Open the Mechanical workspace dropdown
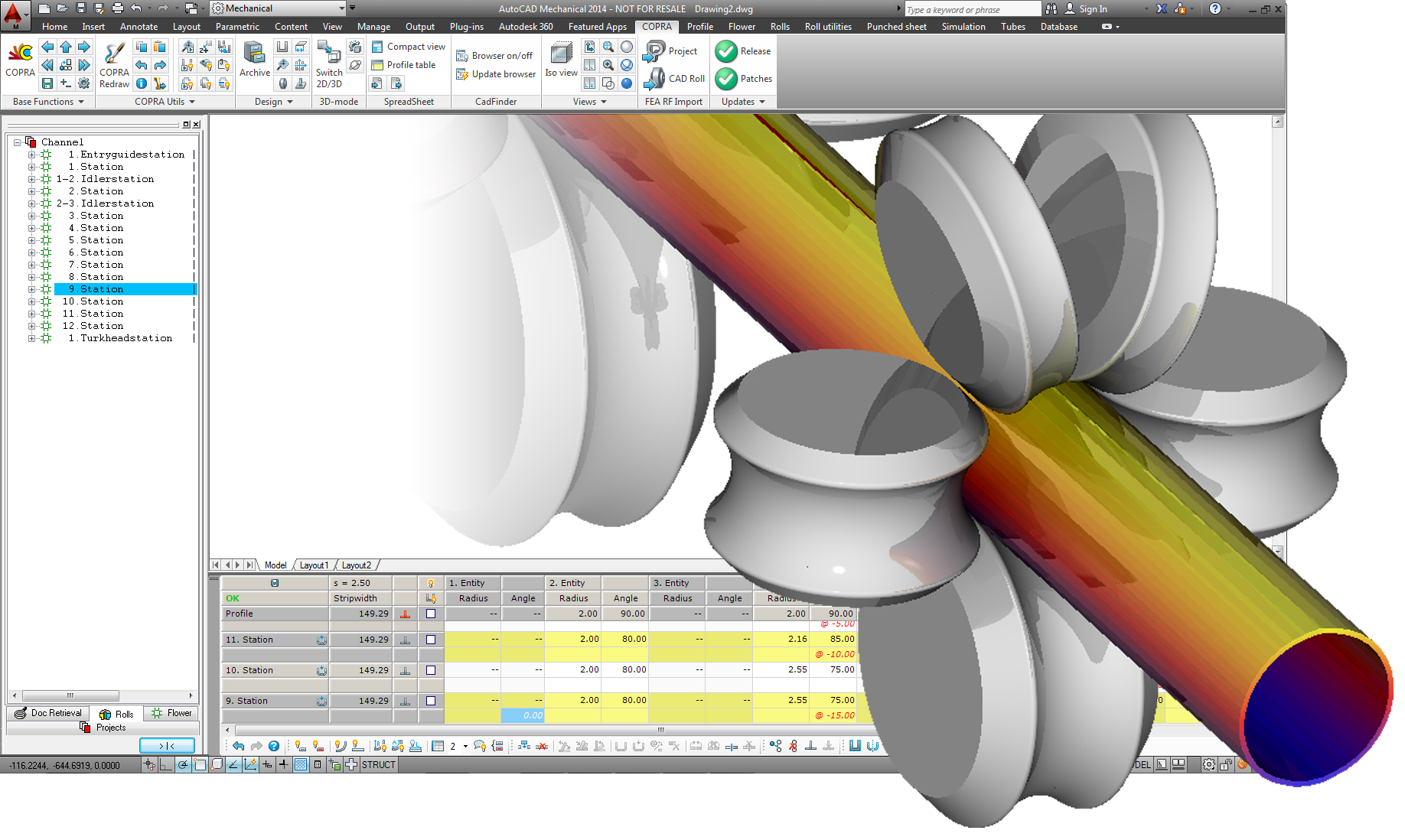 click(341, 8)
